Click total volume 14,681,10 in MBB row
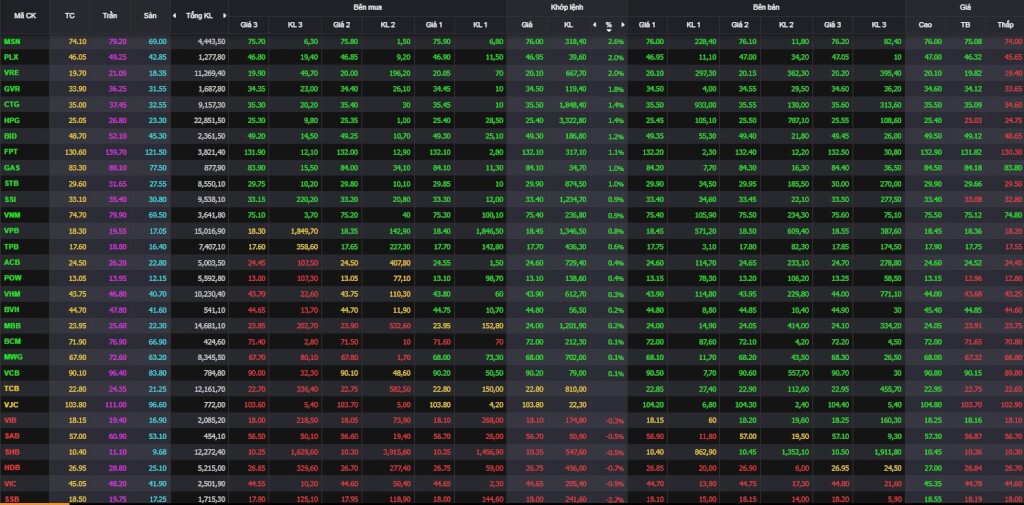Viewport: 1024px width, 505px height. click(x=211, y=325)
